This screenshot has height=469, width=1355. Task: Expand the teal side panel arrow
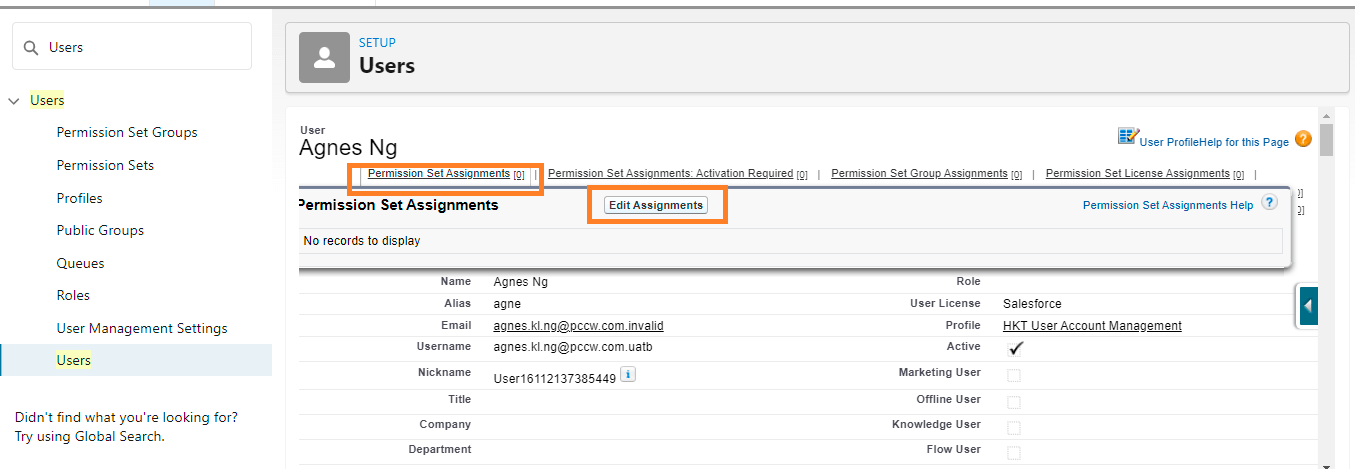tap(1308, 305)
